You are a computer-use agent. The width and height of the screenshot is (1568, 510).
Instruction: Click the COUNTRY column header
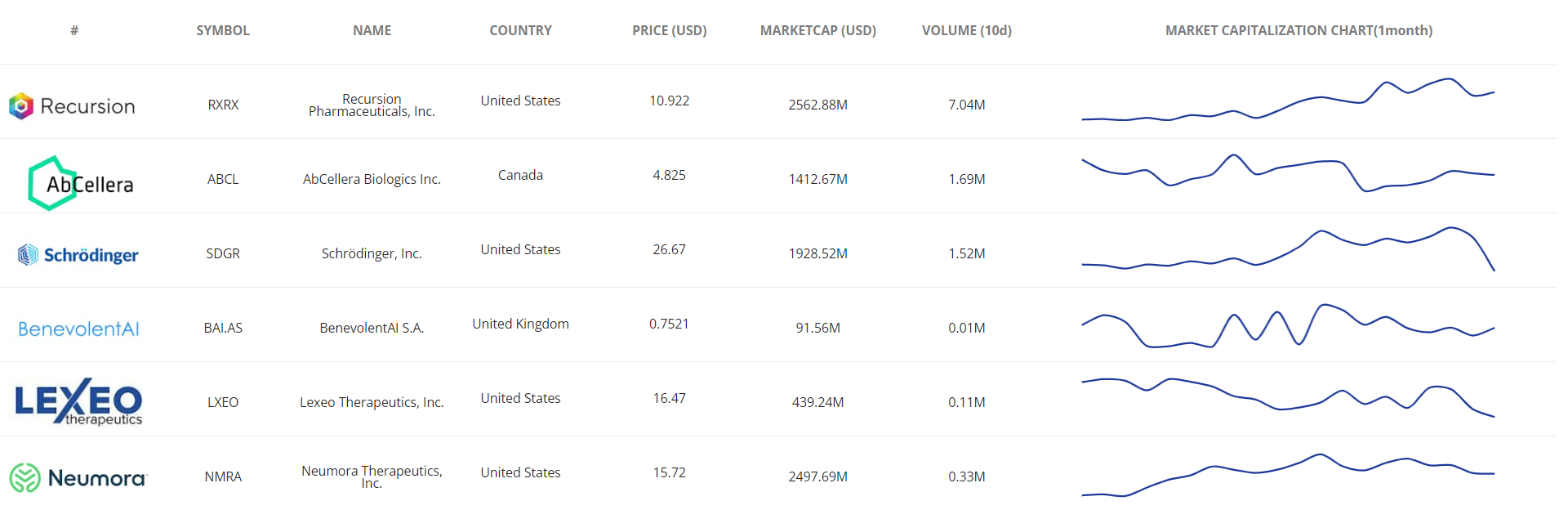pos(520,30)
